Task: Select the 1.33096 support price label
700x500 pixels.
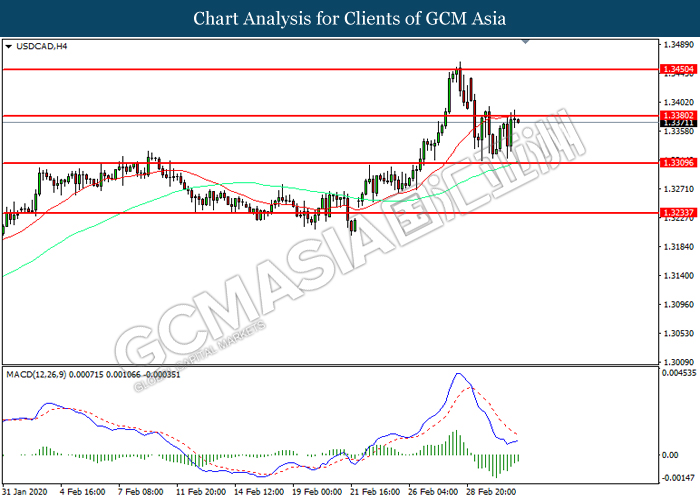Action: point(678,163)
